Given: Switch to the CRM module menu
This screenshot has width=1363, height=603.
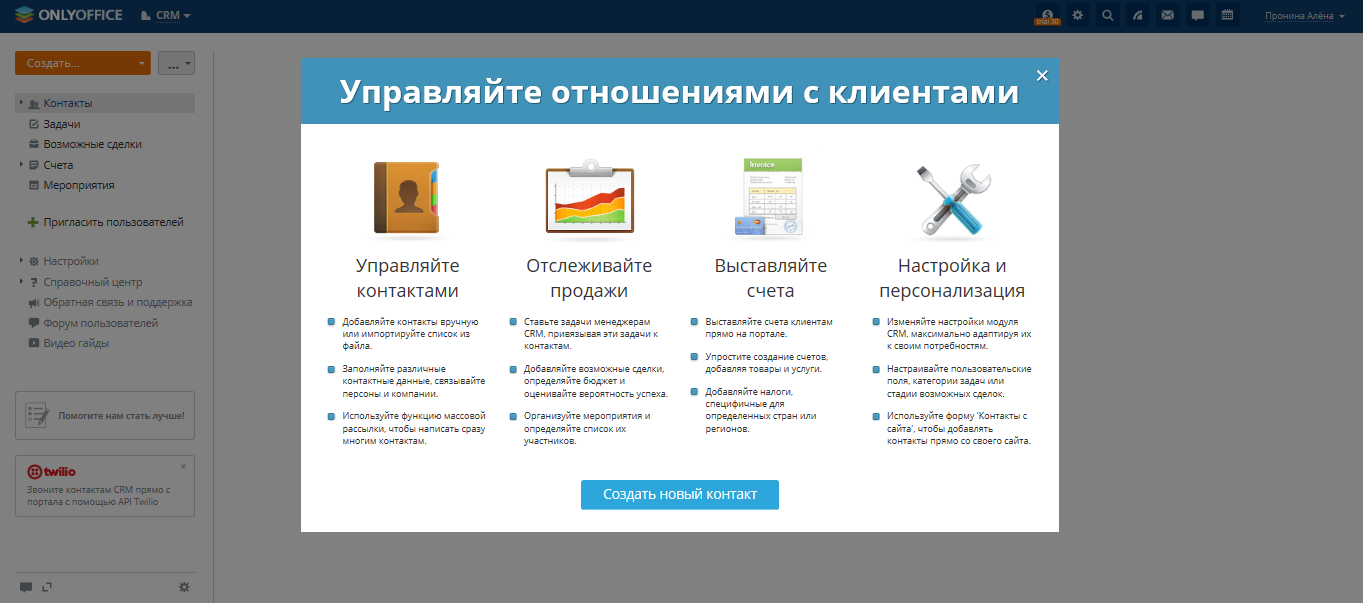Looking at the screenshot, I should (x=165, y=15).
